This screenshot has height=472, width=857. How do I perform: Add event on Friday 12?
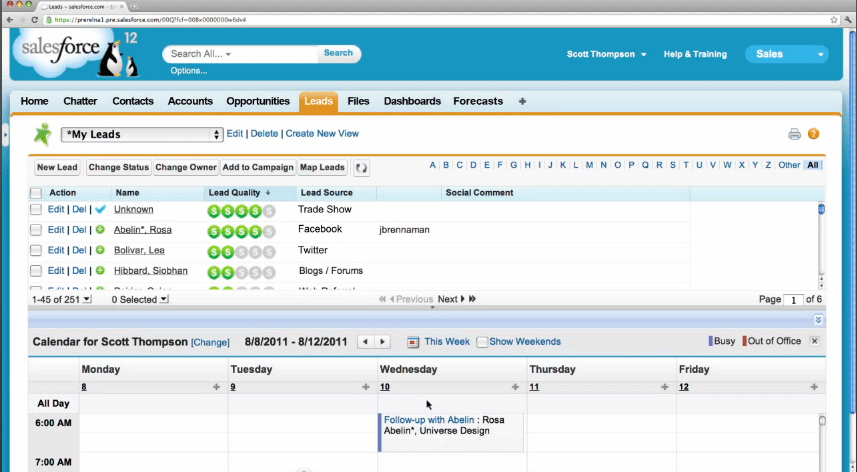click(814, 387)
